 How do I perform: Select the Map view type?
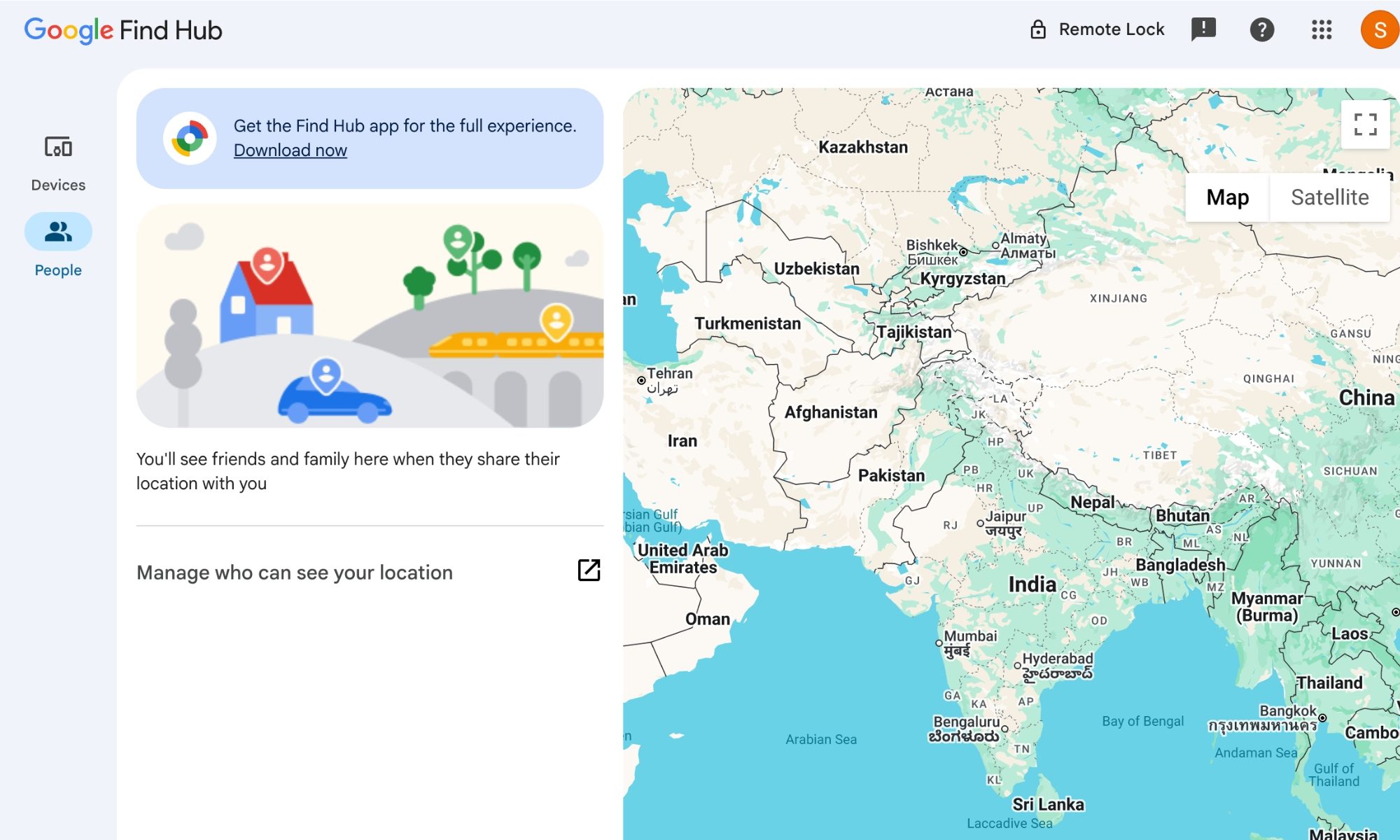pyautogui.click(x=1227, y=197)
